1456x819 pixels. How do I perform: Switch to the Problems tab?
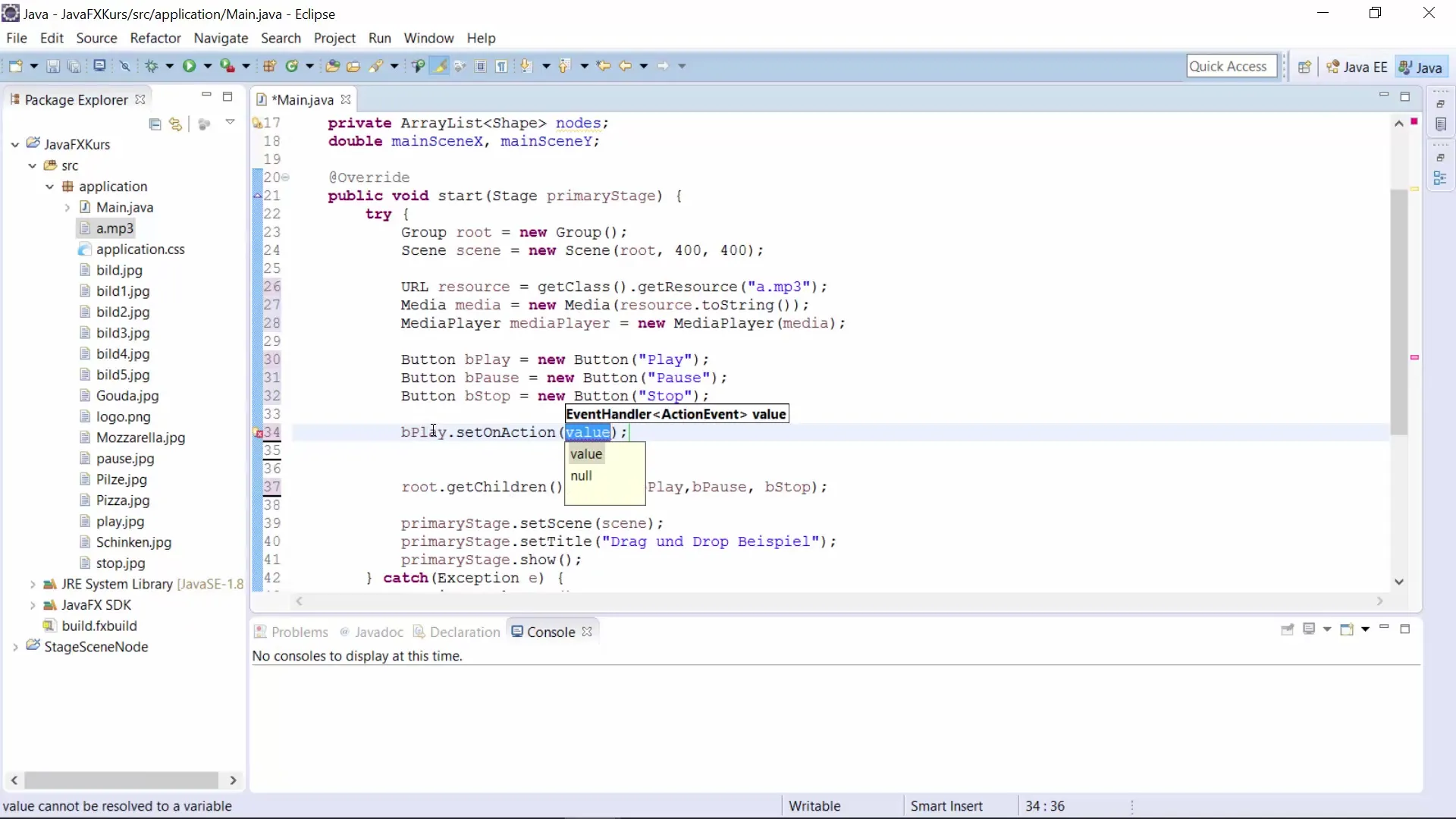(x=291, y=632)
